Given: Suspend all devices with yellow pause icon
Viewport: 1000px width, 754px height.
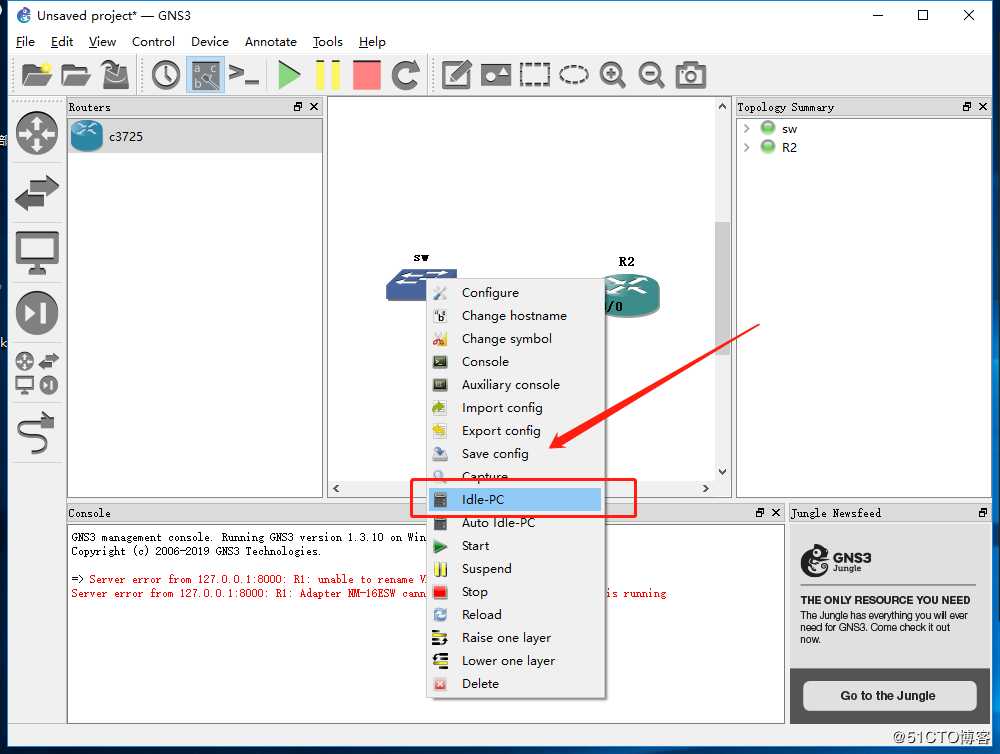Looking at the screenshot, I should 328,75.
